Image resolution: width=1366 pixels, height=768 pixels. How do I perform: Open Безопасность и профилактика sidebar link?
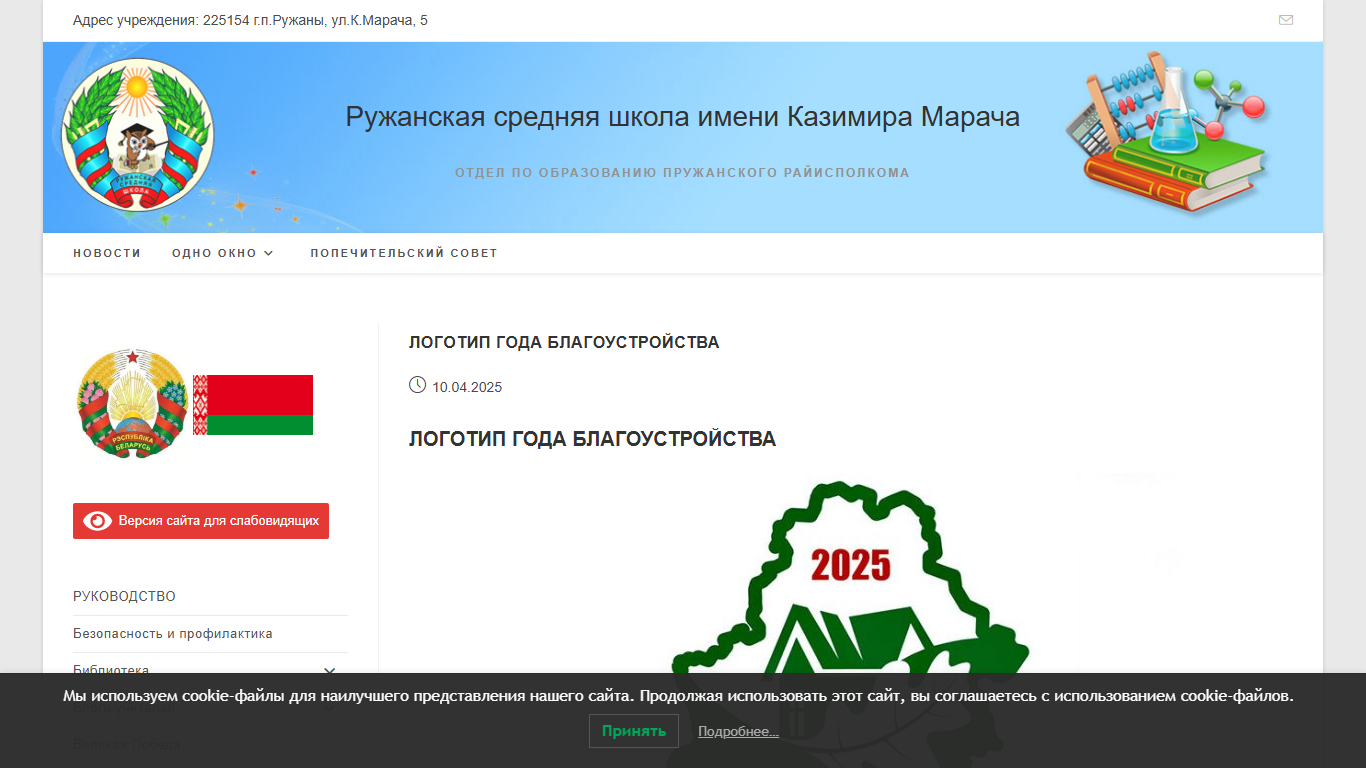pyautogui.click(x=173, y=634)
